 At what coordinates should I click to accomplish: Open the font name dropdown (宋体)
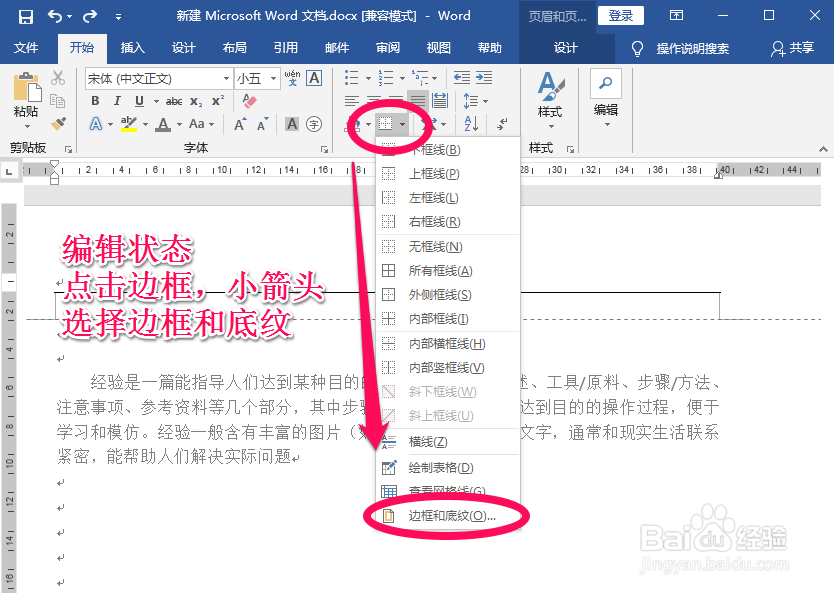point(227,79)
